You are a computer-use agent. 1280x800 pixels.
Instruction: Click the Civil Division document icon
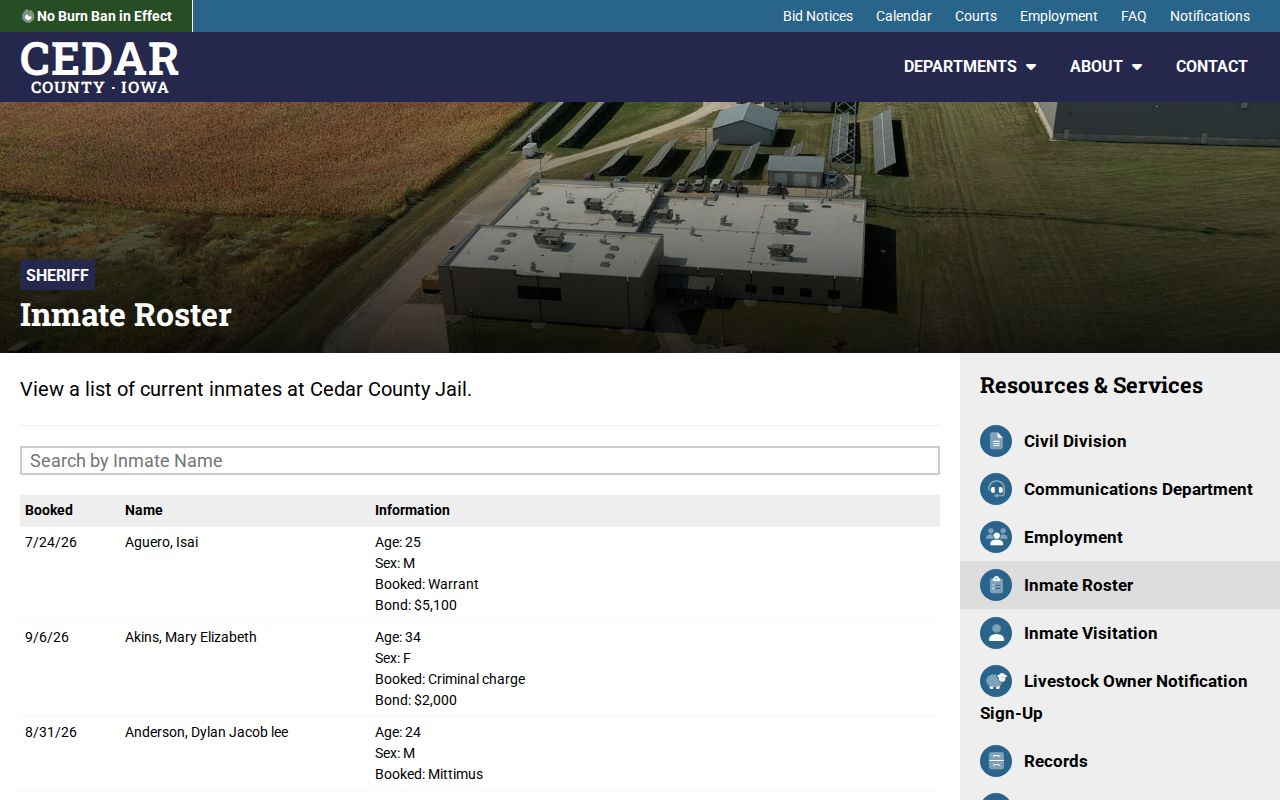[996, 441]
